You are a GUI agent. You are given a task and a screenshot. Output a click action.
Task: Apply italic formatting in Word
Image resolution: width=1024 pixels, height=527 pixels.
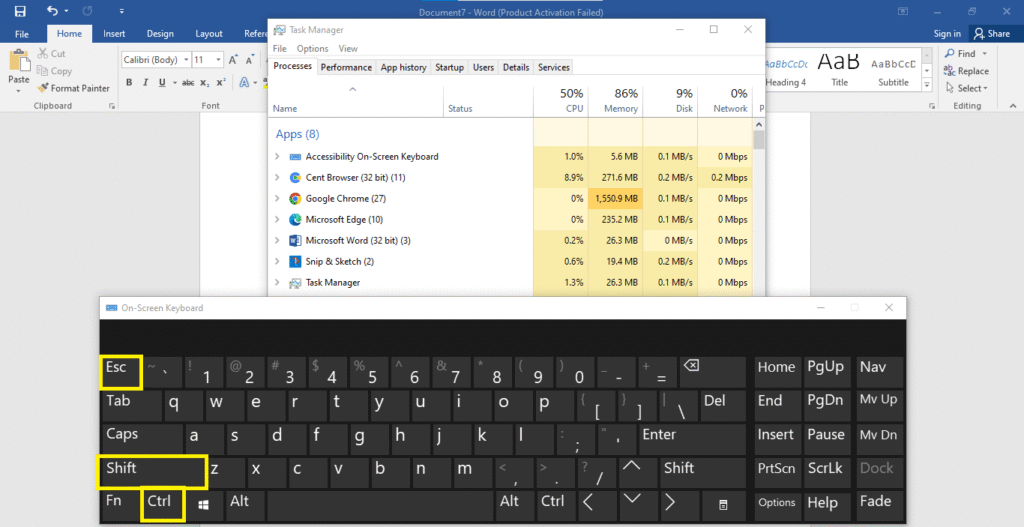(145, 82)
